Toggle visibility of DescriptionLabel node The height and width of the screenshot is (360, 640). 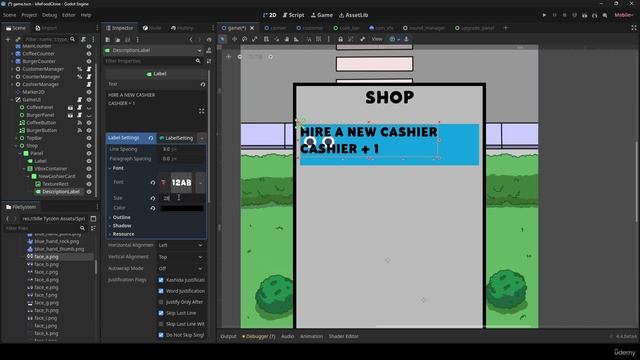point(89,191)
